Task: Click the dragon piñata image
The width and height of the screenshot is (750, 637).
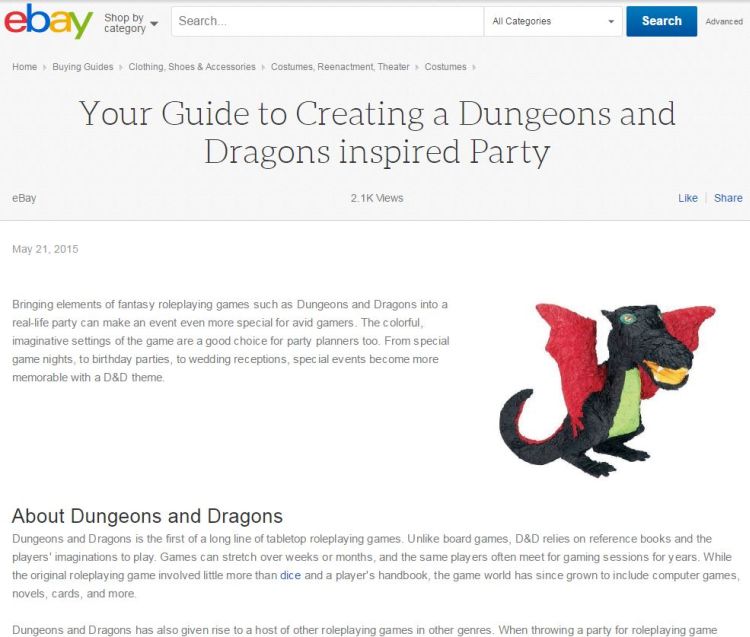Action: [x=607, y=390]
